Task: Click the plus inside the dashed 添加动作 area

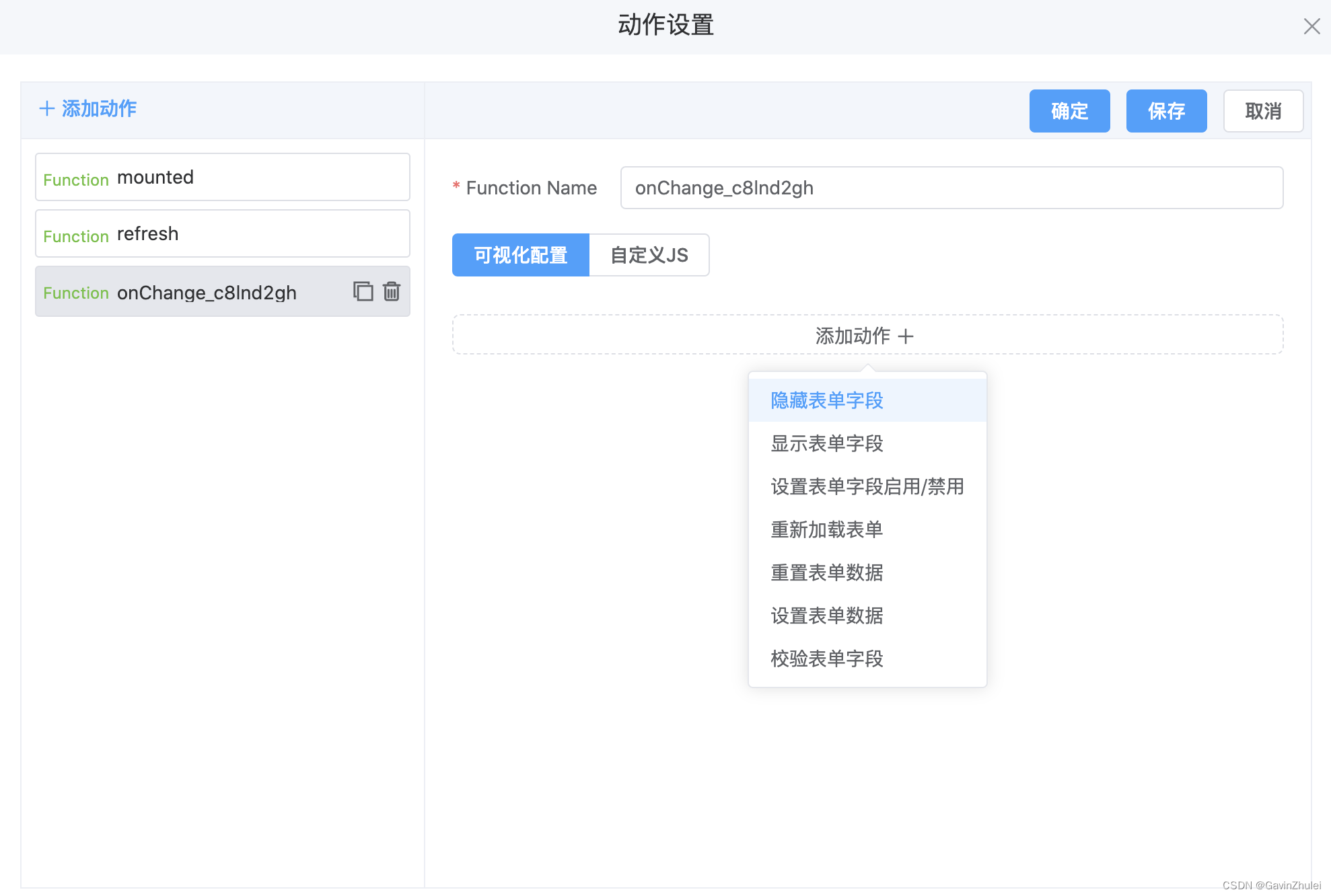Action: (x=908, y=336)
